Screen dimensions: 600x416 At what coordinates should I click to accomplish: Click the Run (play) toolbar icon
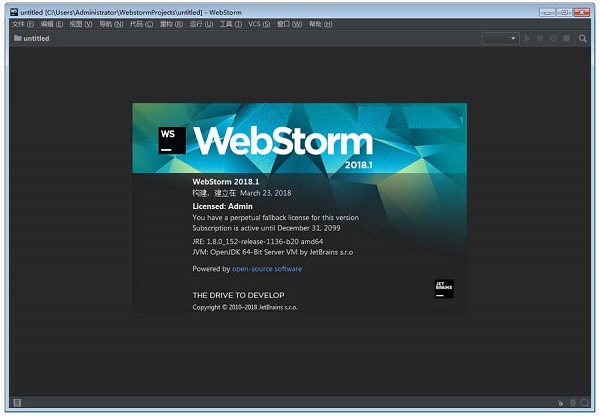[527, 38]
